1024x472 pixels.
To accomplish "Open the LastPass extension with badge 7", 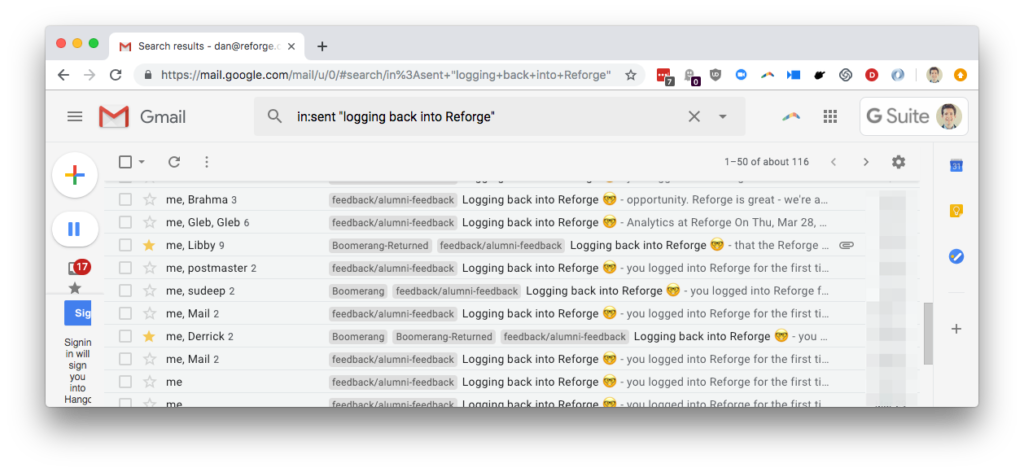I will click(x=664, y=76).
